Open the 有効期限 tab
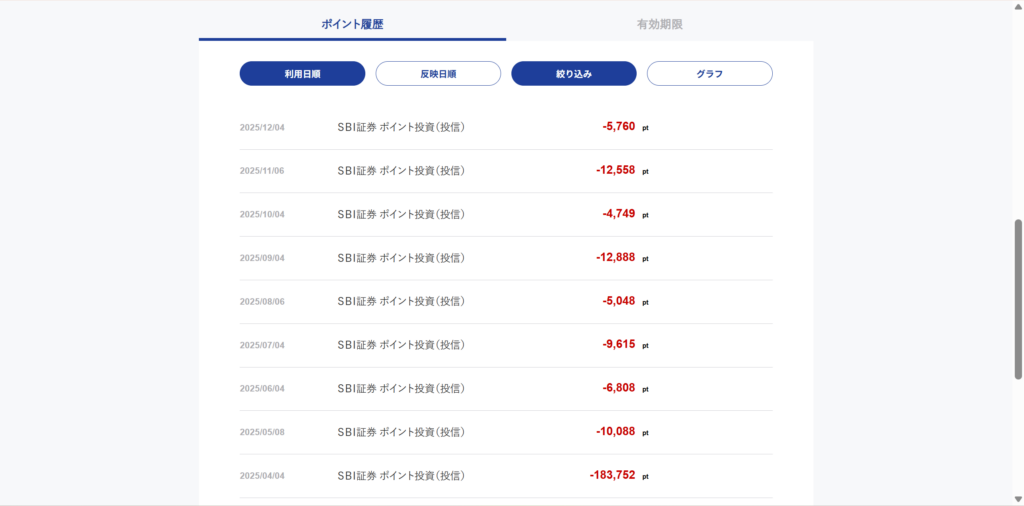 [x=659, y=24]
